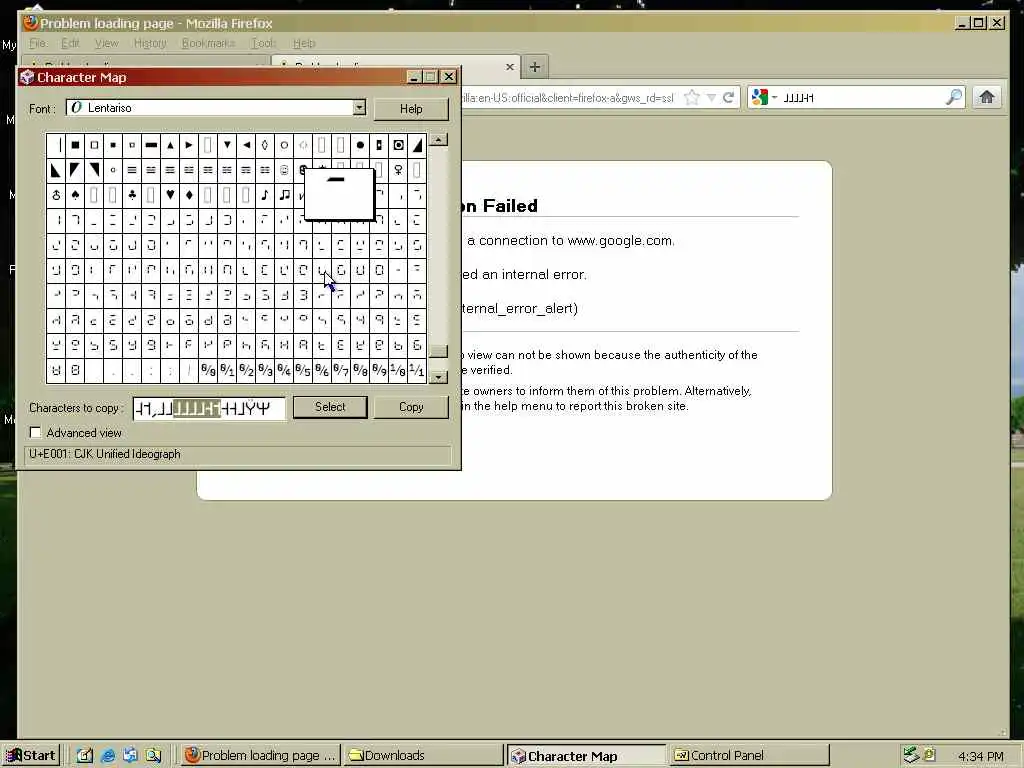Select the up-pointing black triangle character

coord(170,145)
